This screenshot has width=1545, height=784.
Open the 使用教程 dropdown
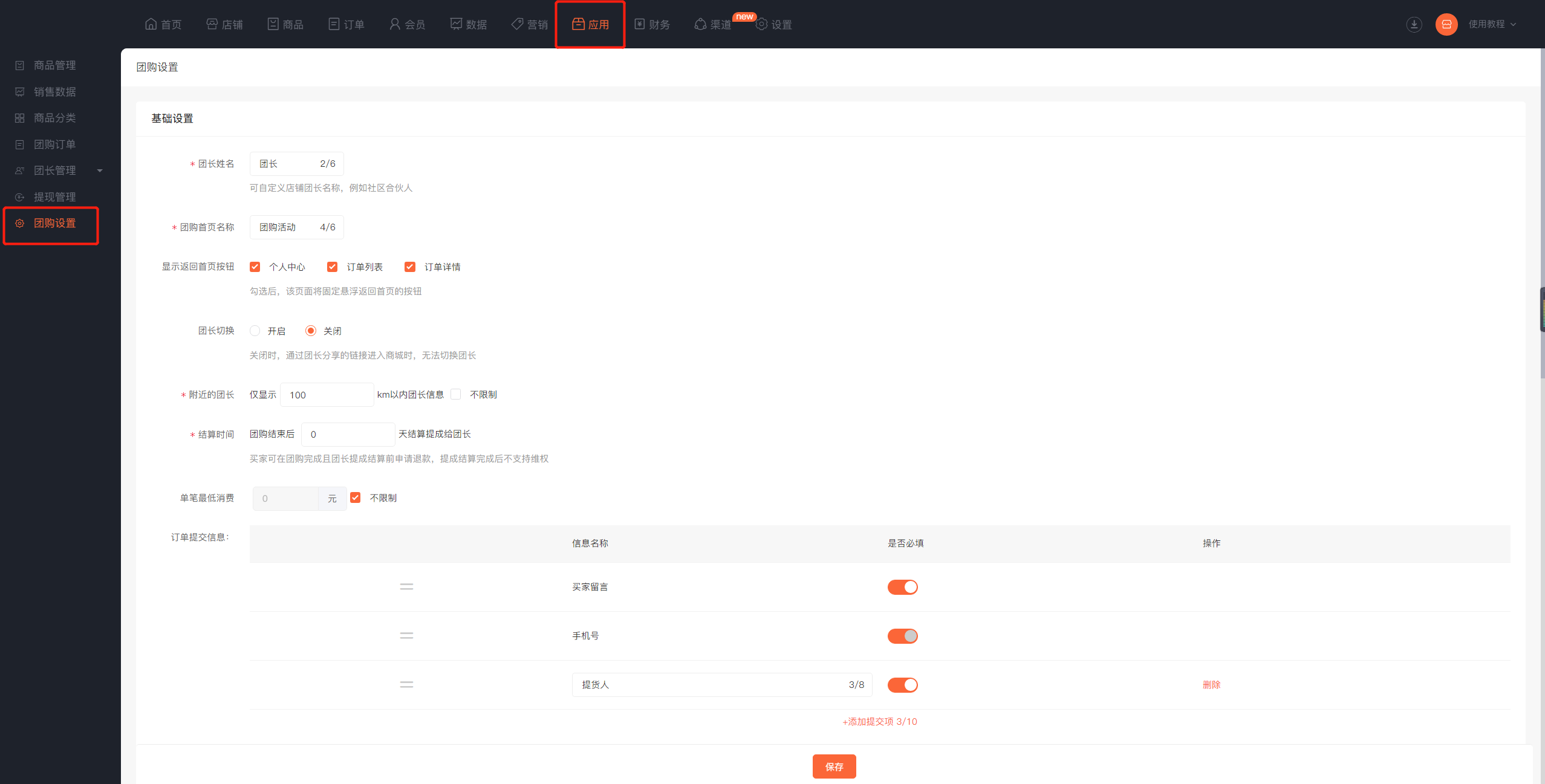coord(1492,24)
